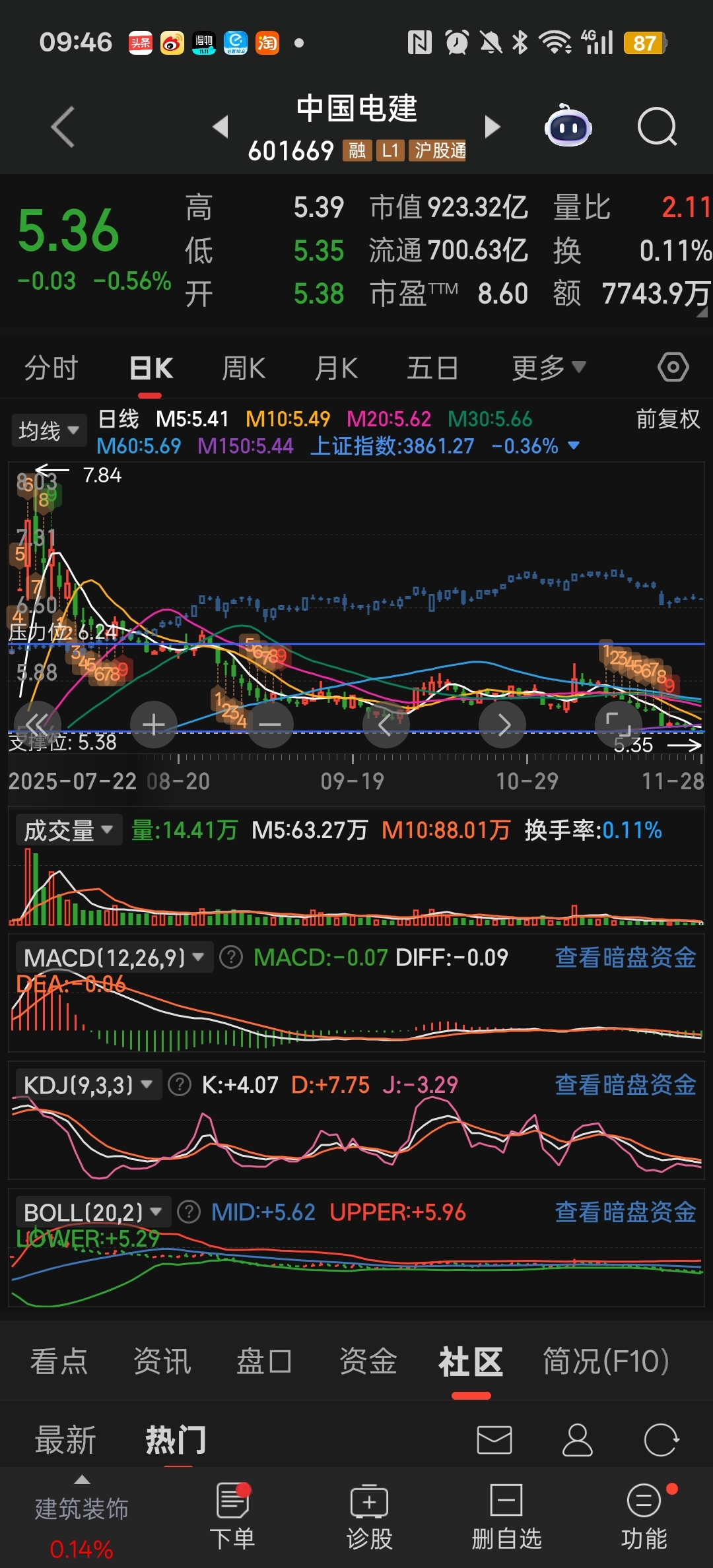Tap 下单 order icon
Image resolution: width=713 pixels, height=1568 pixels.
pyautogui.click(x=232, y=1516)
